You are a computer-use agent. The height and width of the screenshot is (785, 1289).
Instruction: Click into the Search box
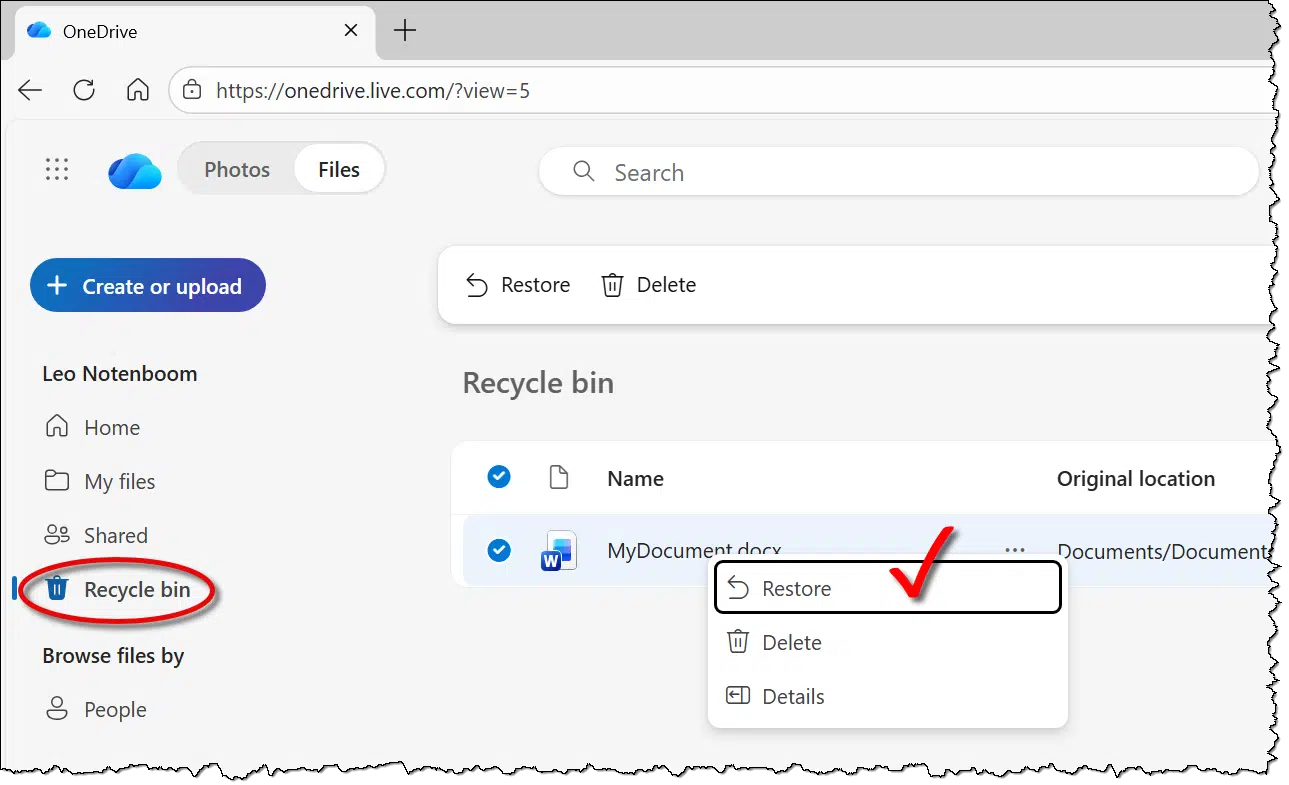[900, 173]
